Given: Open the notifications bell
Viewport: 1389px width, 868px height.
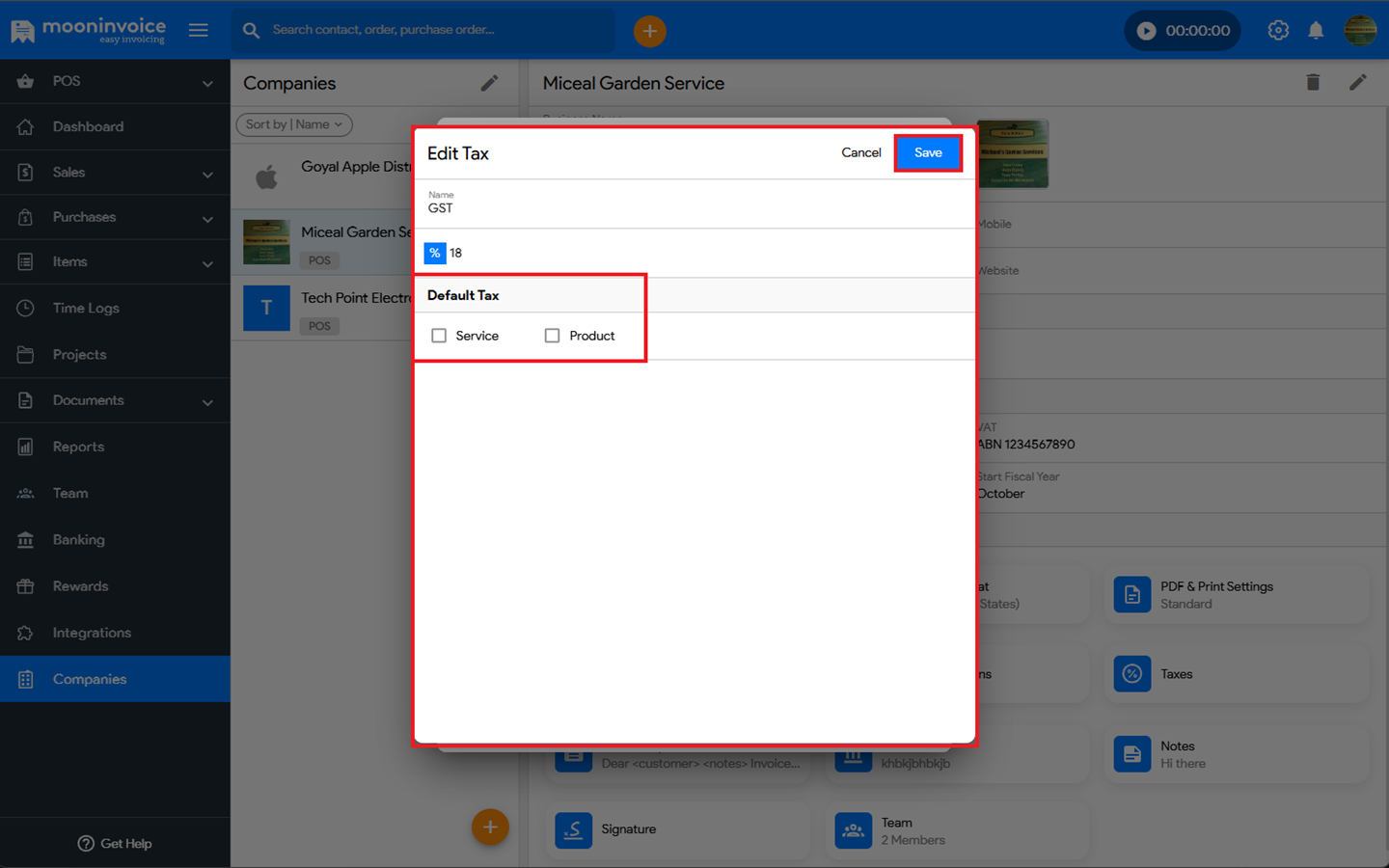Looking at the screenshot, I should pyautogui.click(x=1316, y=31).
